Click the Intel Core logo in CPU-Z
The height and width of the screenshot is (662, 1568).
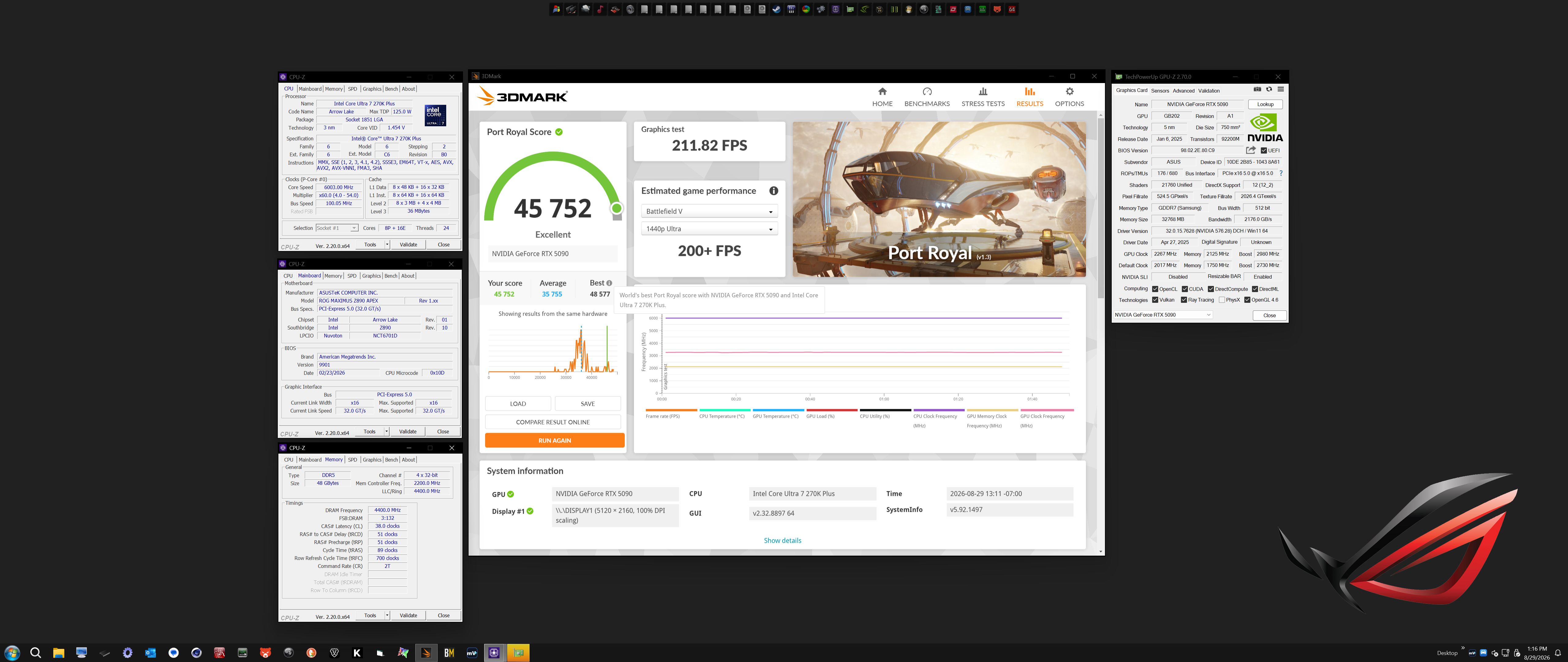435,115
